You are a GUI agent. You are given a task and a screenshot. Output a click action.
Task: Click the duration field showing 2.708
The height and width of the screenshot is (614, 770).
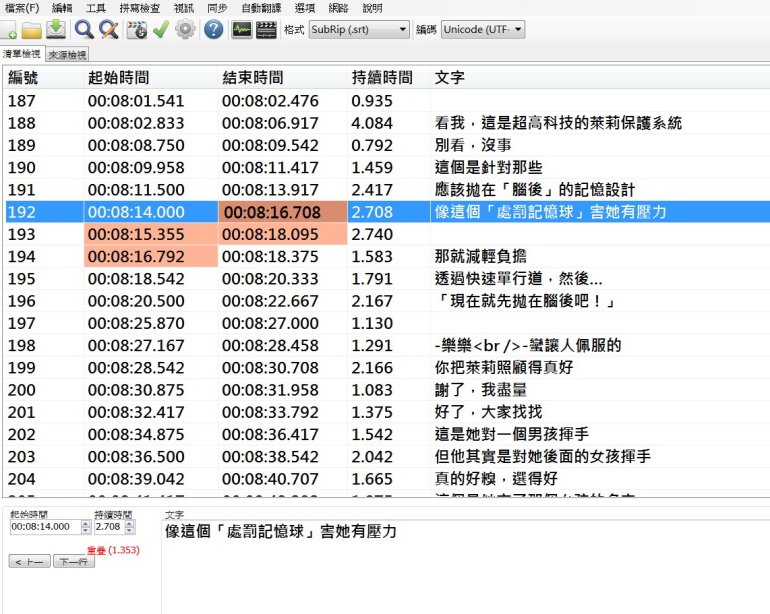click(x=109, y=527)
